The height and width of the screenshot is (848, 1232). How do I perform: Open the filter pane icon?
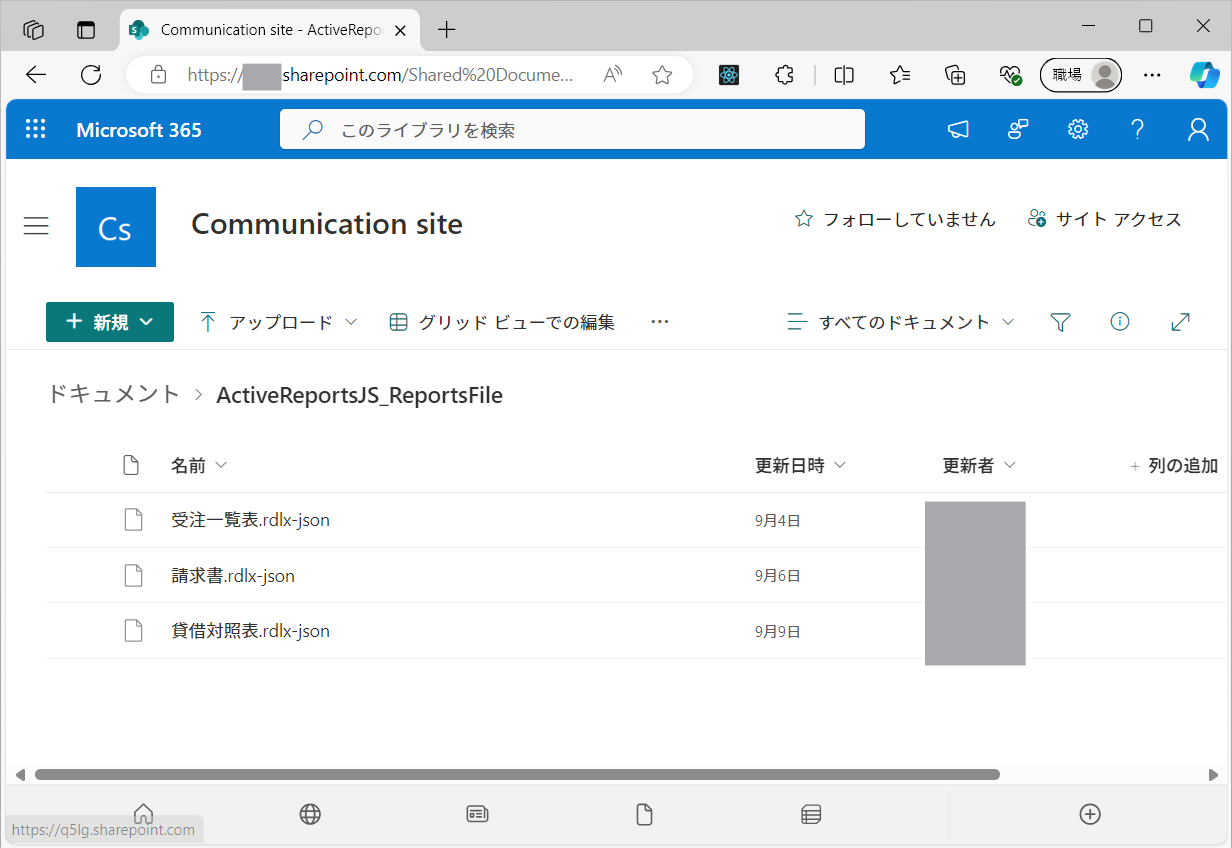pos(1061,322)
